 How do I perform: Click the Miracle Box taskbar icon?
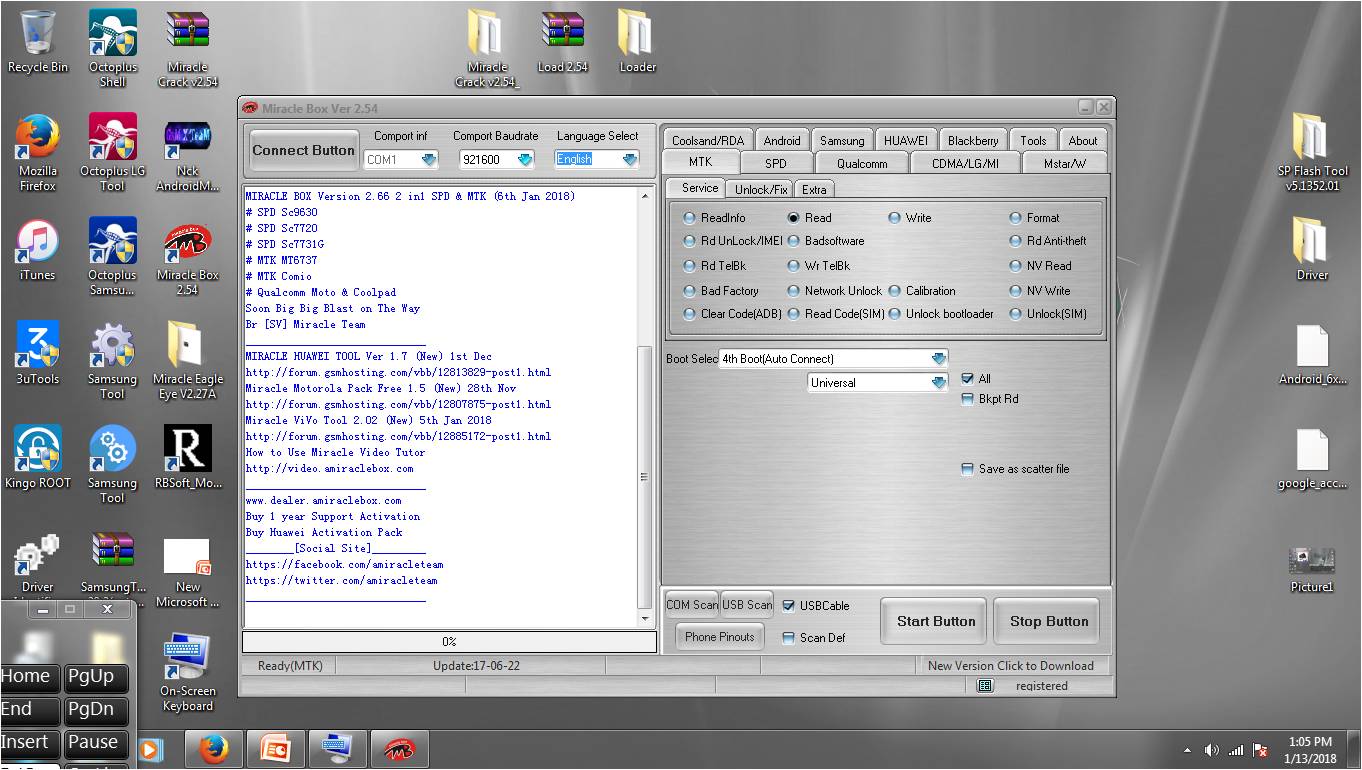400,748
